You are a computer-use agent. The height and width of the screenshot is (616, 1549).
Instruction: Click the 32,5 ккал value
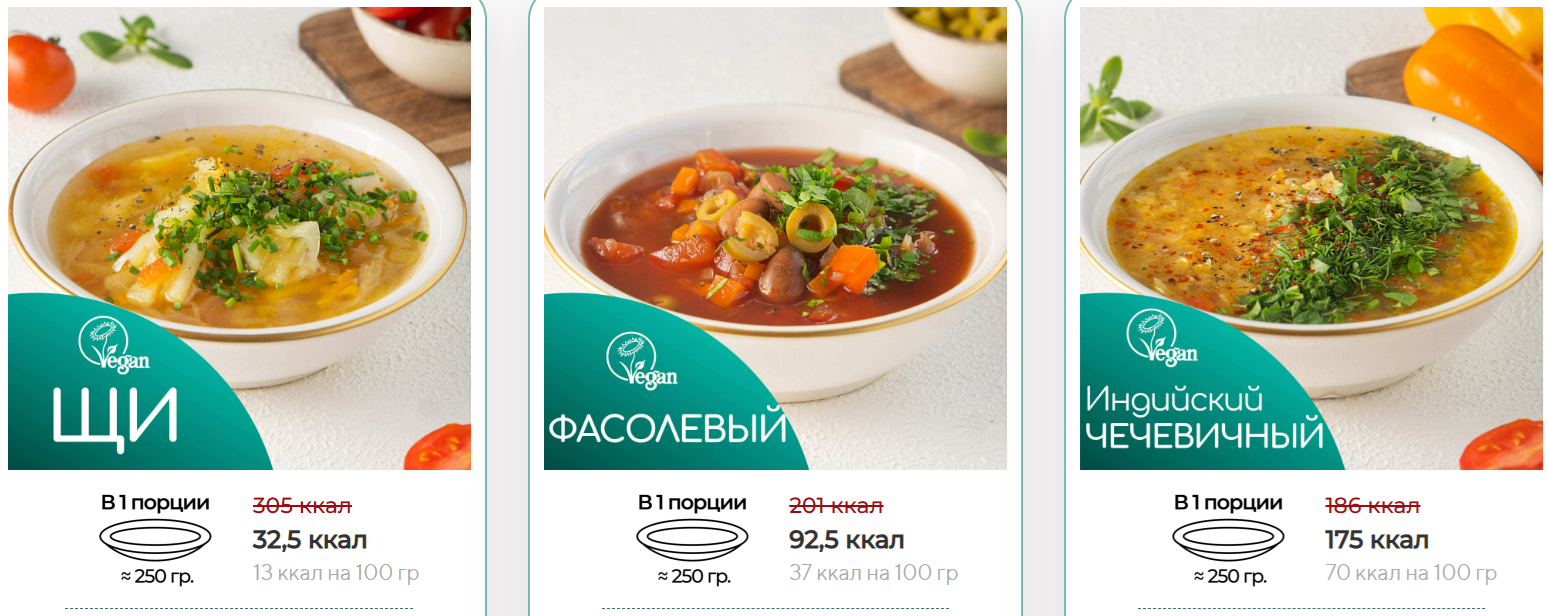click(x=310, y=541)
